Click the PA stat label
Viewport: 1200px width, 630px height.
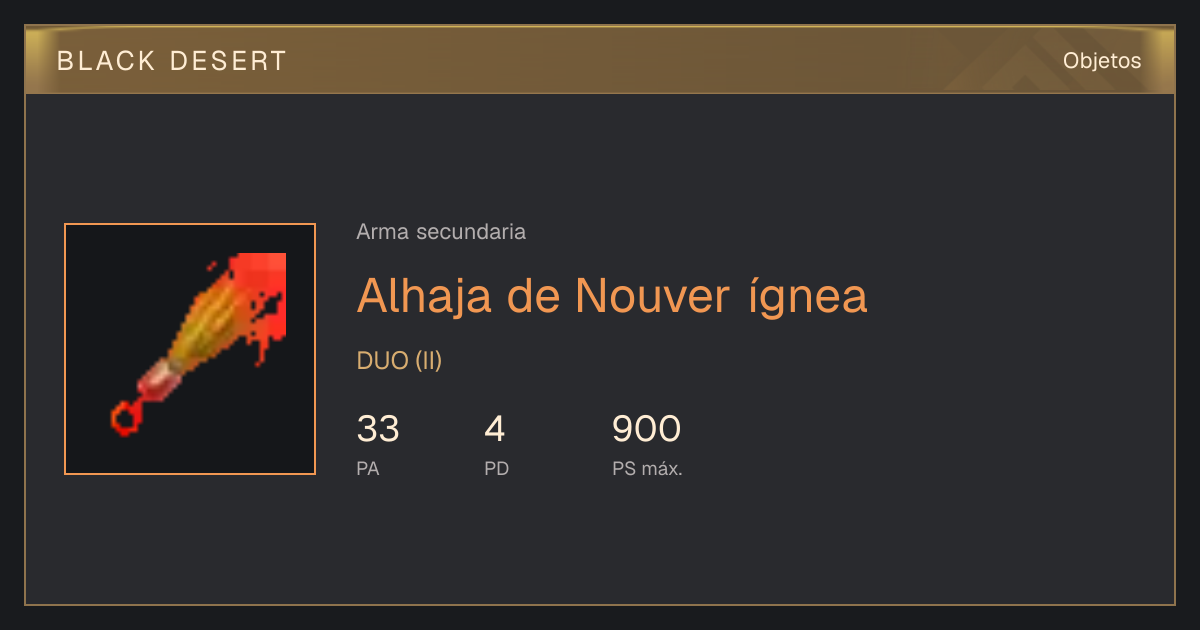[x=367, y=468]
